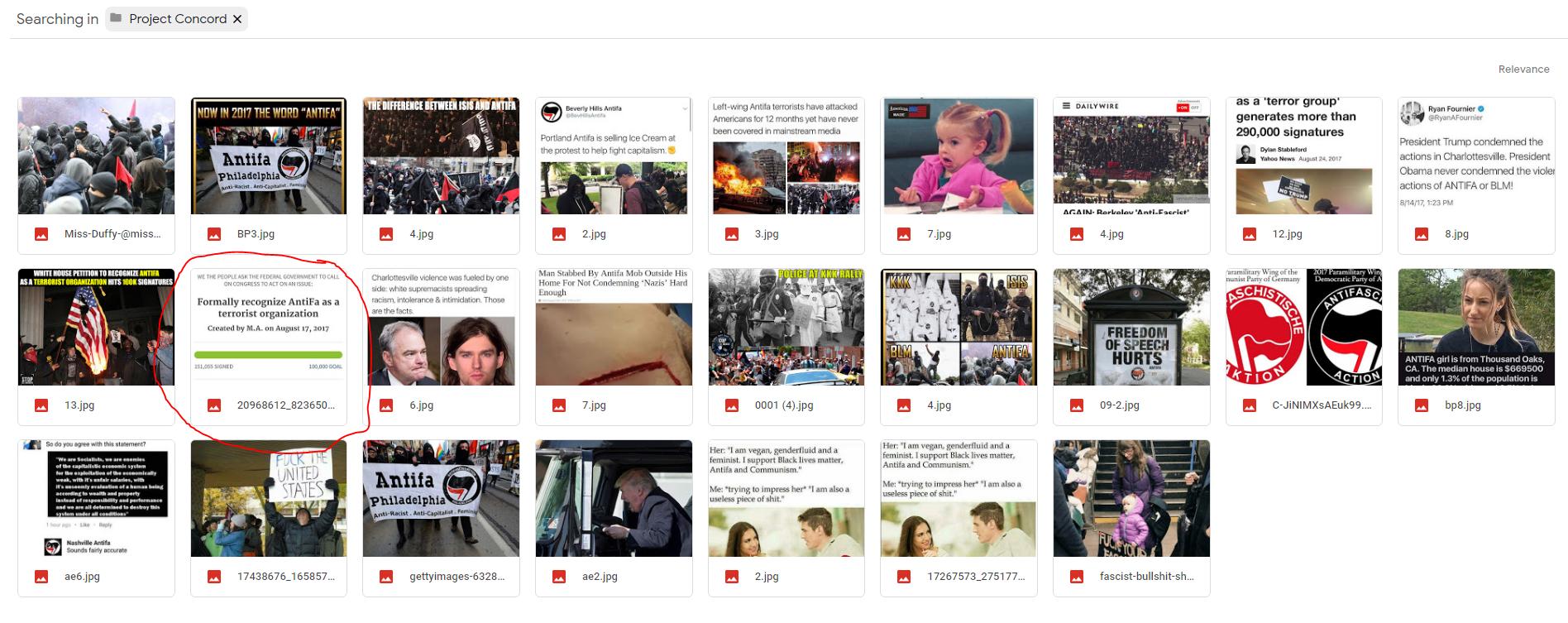Open the Trump in truck cab thumbnail
1568x623 pixels.
[x=614, y=499]
